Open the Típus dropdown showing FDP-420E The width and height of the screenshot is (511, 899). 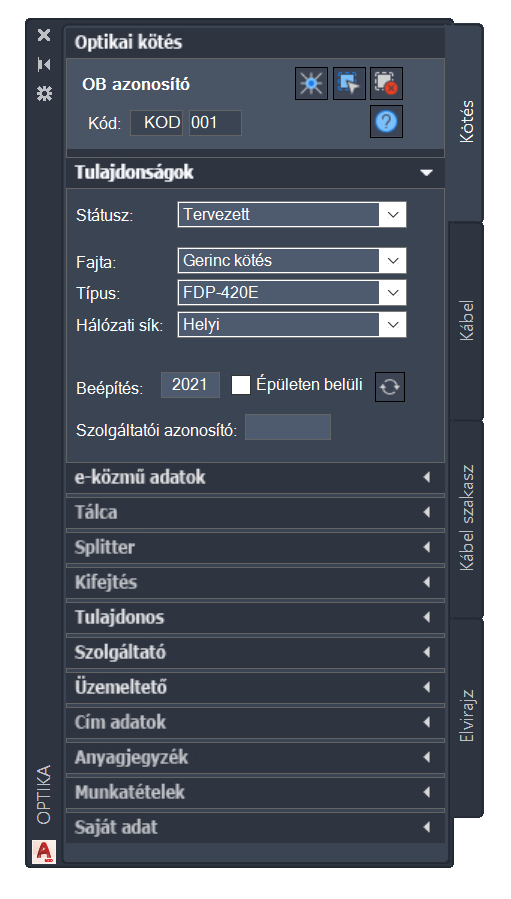tap(292, 293)
